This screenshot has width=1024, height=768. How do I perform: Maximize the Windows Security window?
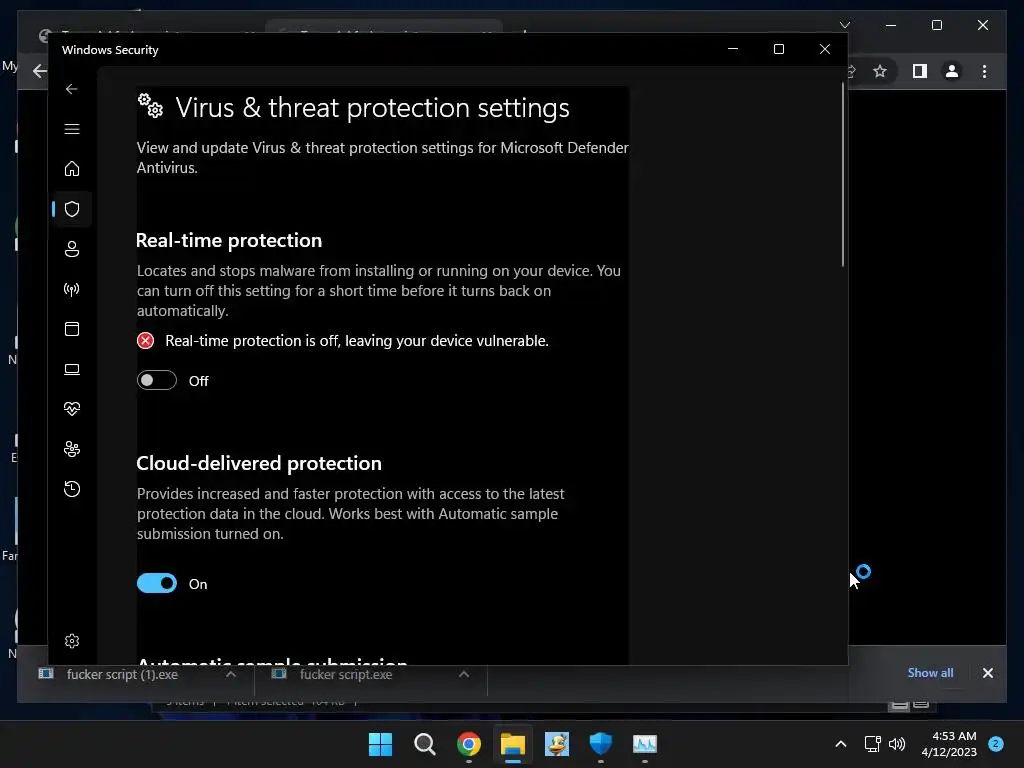tap(778, 49)
